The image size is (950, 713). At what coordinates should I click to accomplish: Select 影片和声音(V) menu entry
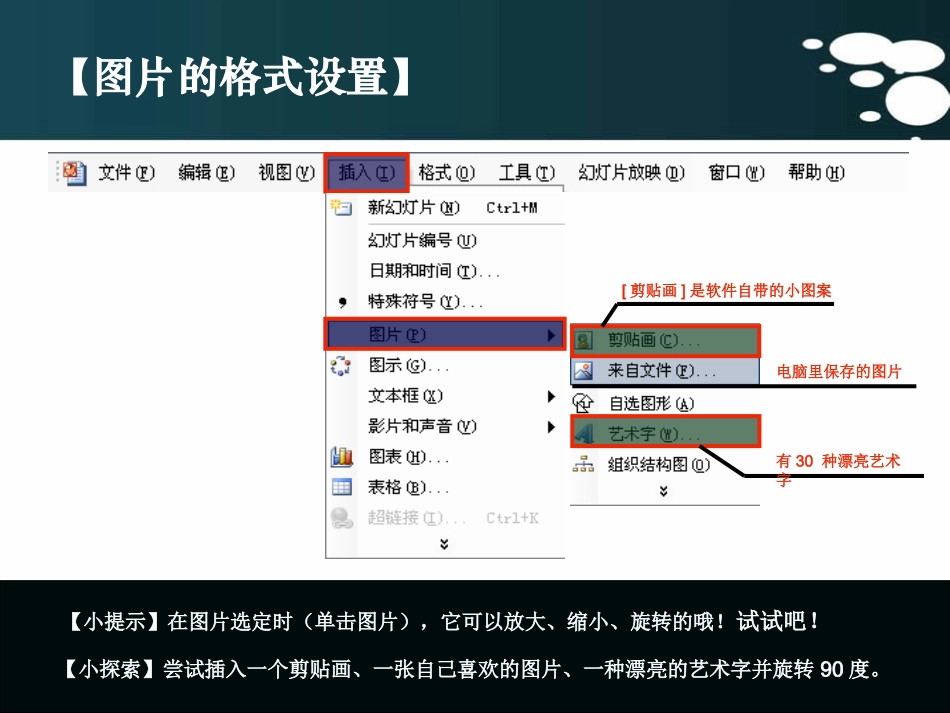point(446,426)
